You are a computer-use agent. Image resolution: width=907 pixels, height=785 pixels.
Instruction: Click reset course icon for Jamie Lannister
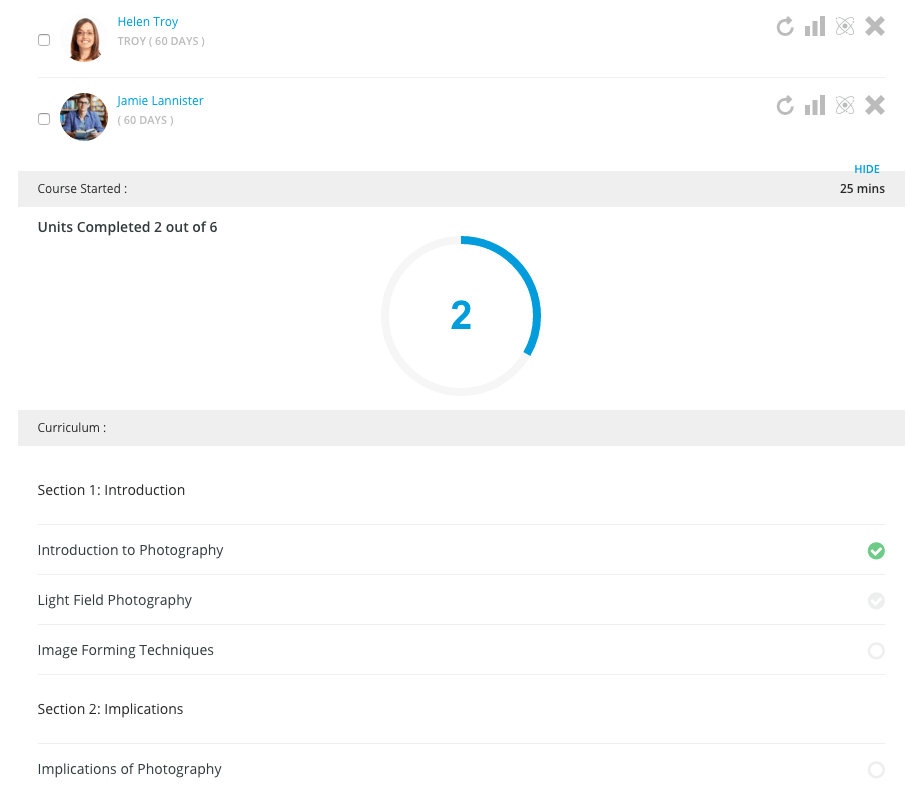[x=785, y=105]
